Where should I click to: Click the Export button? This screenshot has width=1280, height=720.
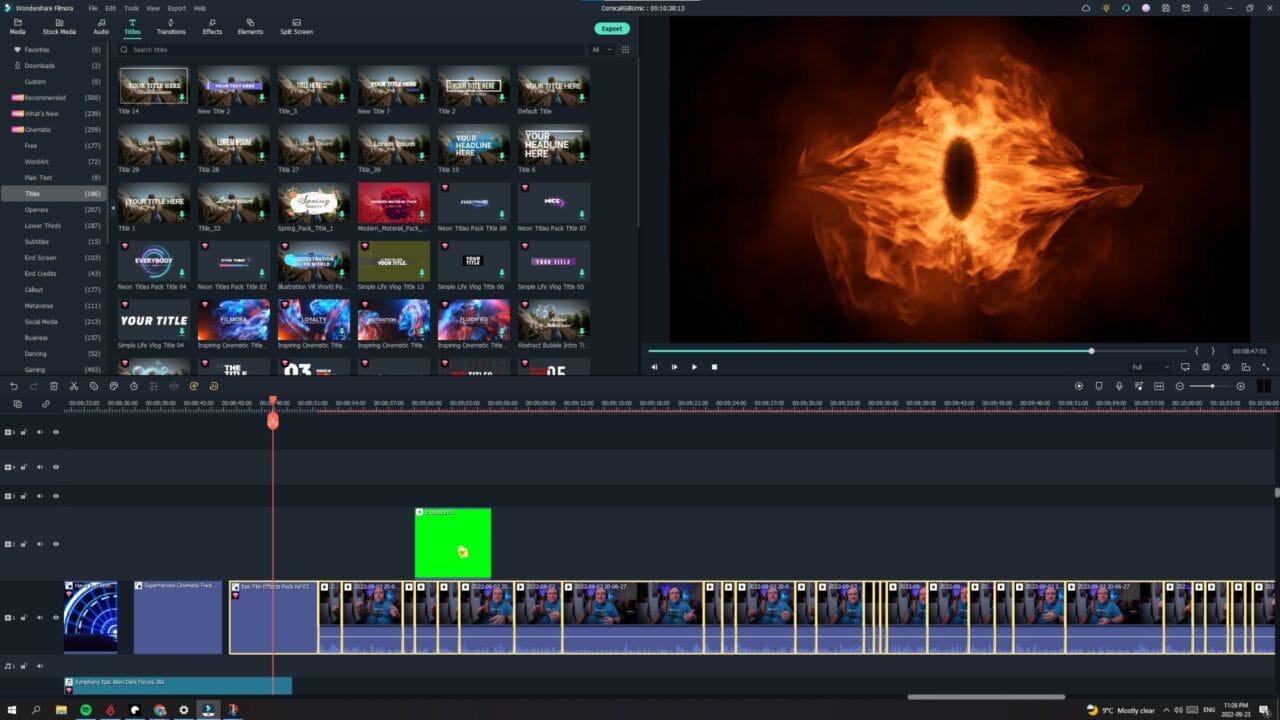click(611, 29)
